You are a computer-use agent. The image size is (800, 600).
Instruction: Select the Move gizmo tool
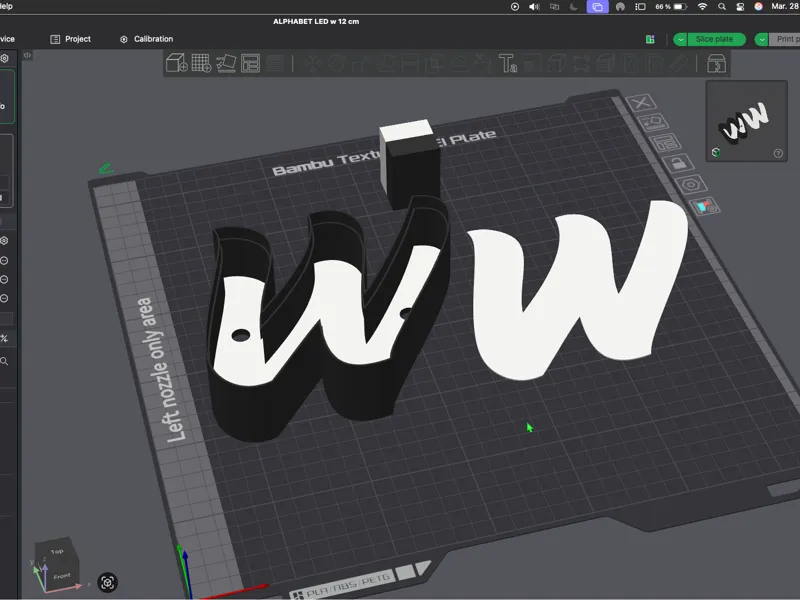[x=312, y=64]
